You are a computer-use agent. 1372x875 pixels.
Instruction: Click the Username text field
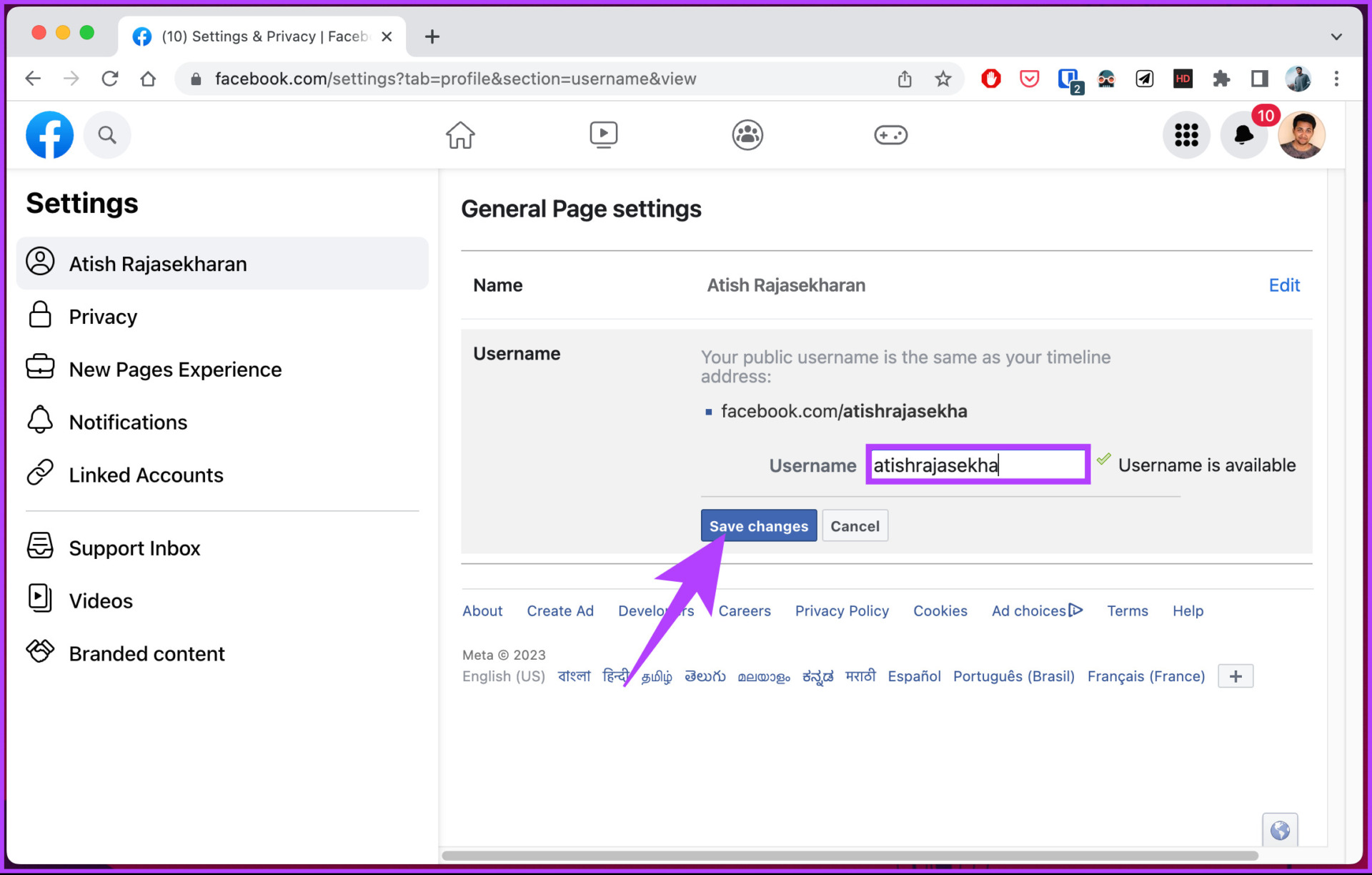click(978, 465)
